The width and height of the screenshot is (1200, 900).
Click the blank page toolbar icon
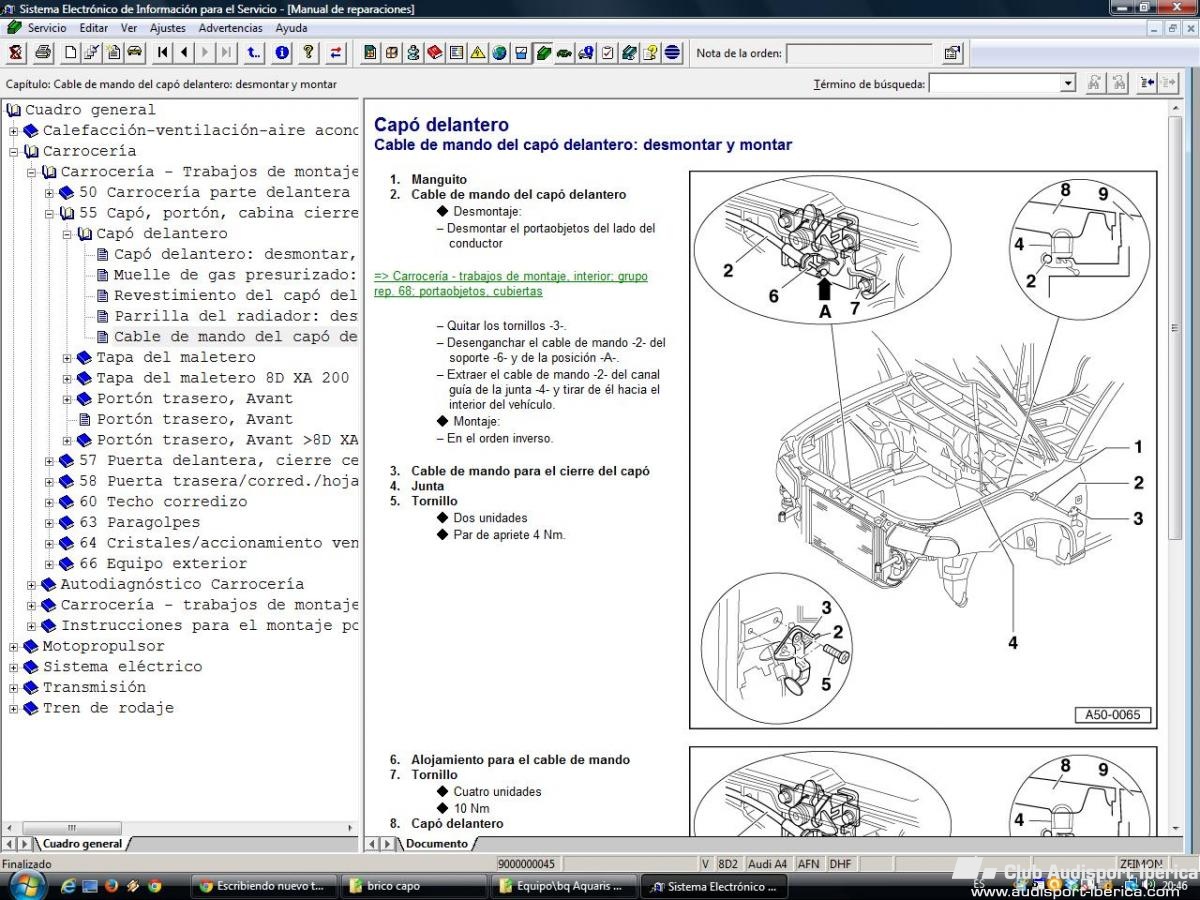coord(71,53)
